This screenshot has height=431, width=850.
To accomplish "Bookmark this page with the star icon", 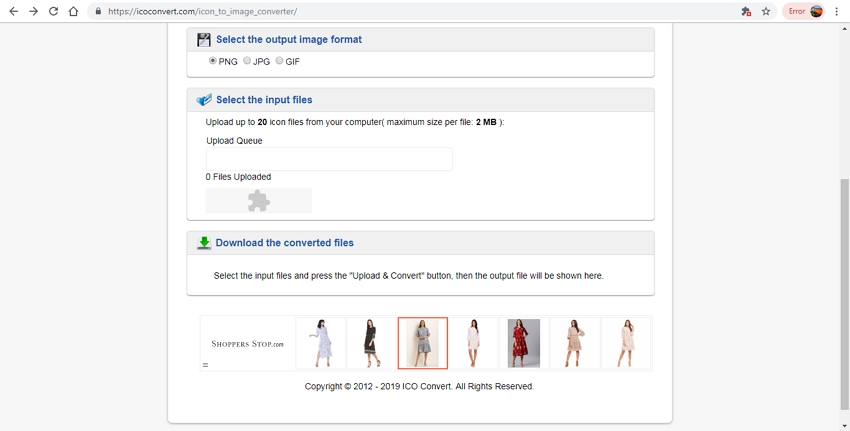I will tap(766, 11).
